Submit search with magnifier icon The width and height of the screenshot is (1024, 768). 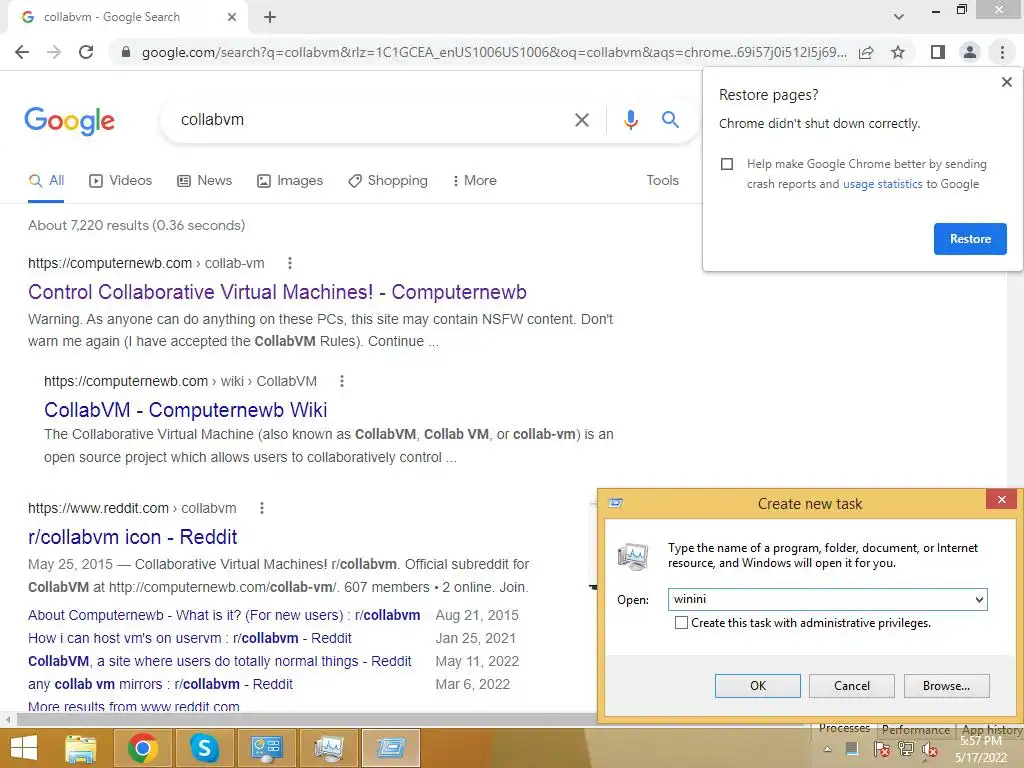coord(670,120)
